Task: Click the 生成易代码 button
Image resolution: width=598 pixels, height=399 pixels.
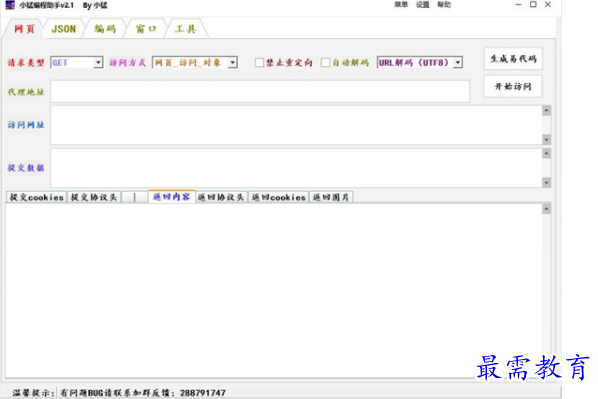Action: coord(513,59)
